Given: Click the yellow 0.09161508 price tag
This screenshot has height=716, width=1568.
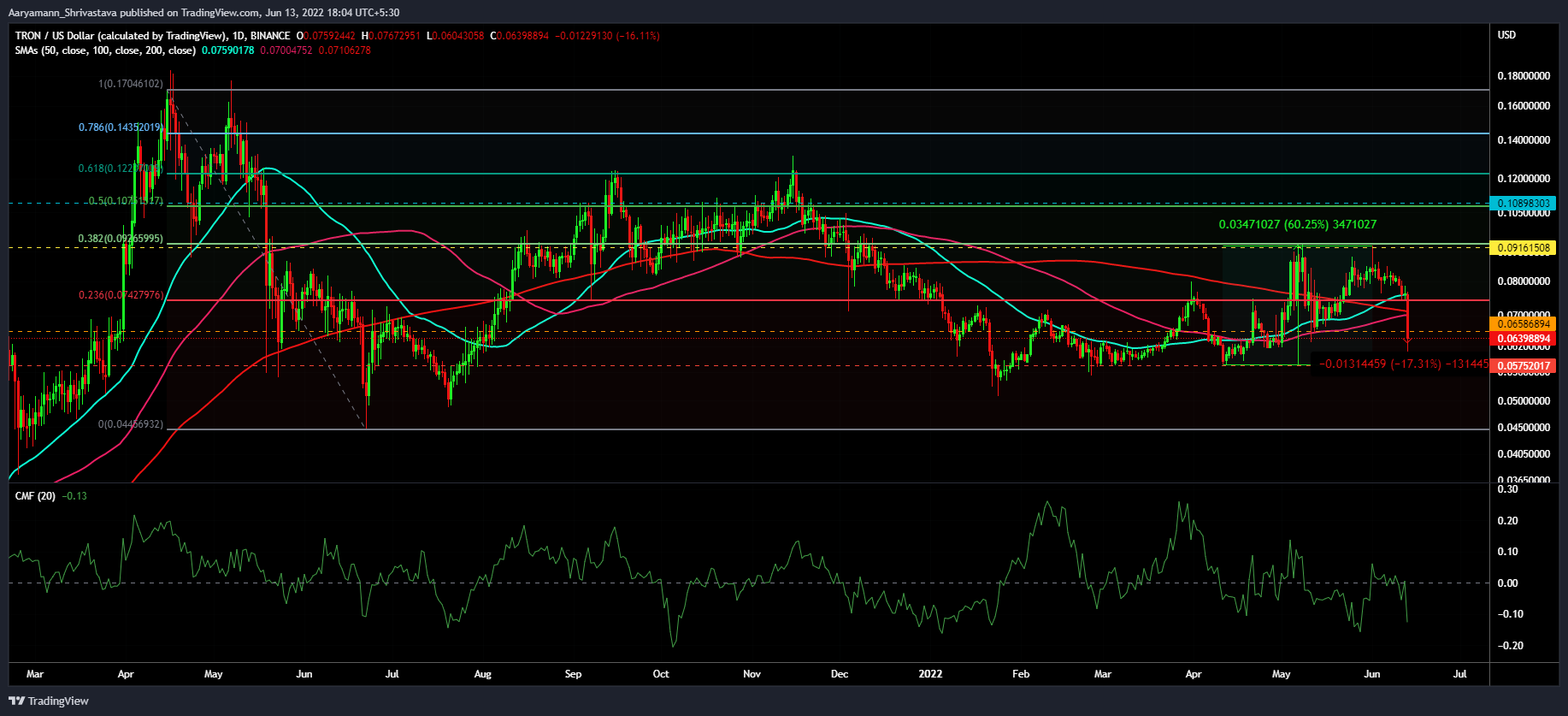Looking at the screenshot, I should [x=1523, y=248].
